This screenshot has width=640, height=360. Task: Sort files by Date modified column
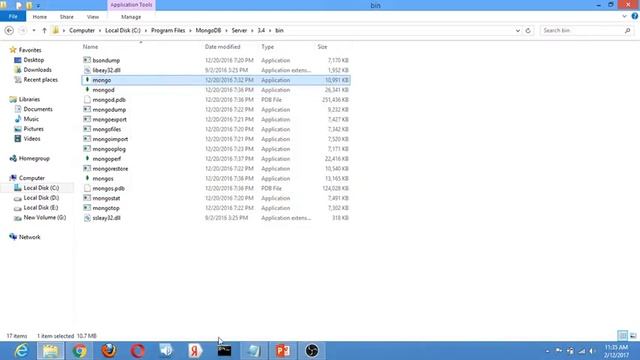(222, 47)
